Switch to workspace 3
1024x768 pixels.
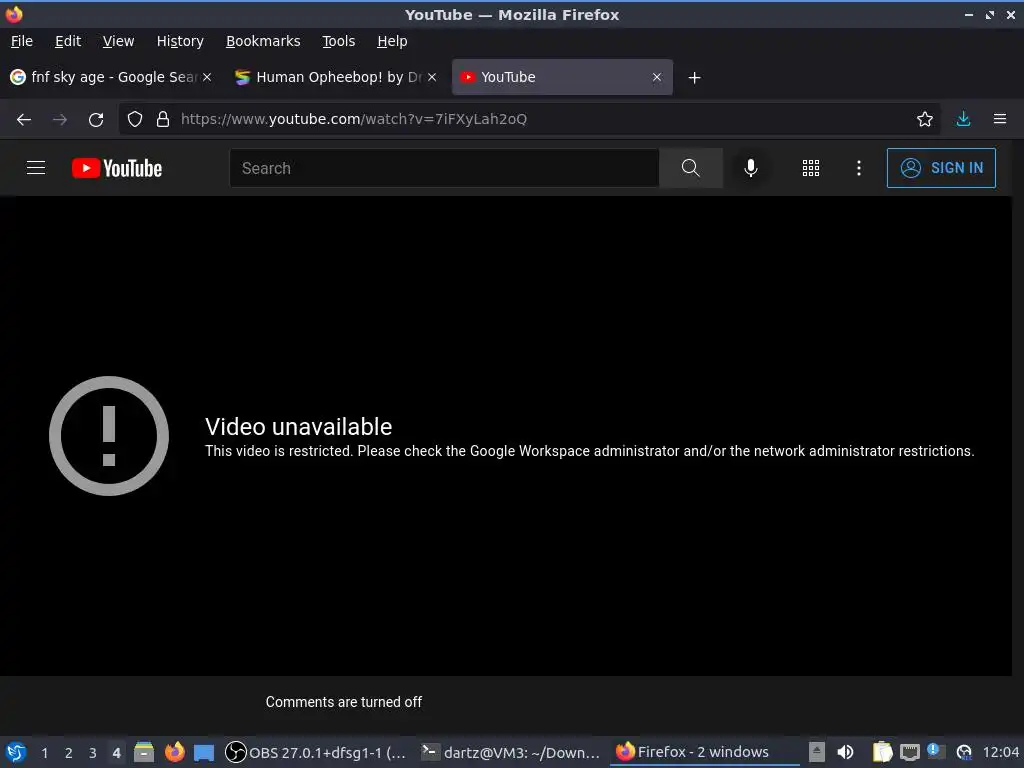(93, 753)
